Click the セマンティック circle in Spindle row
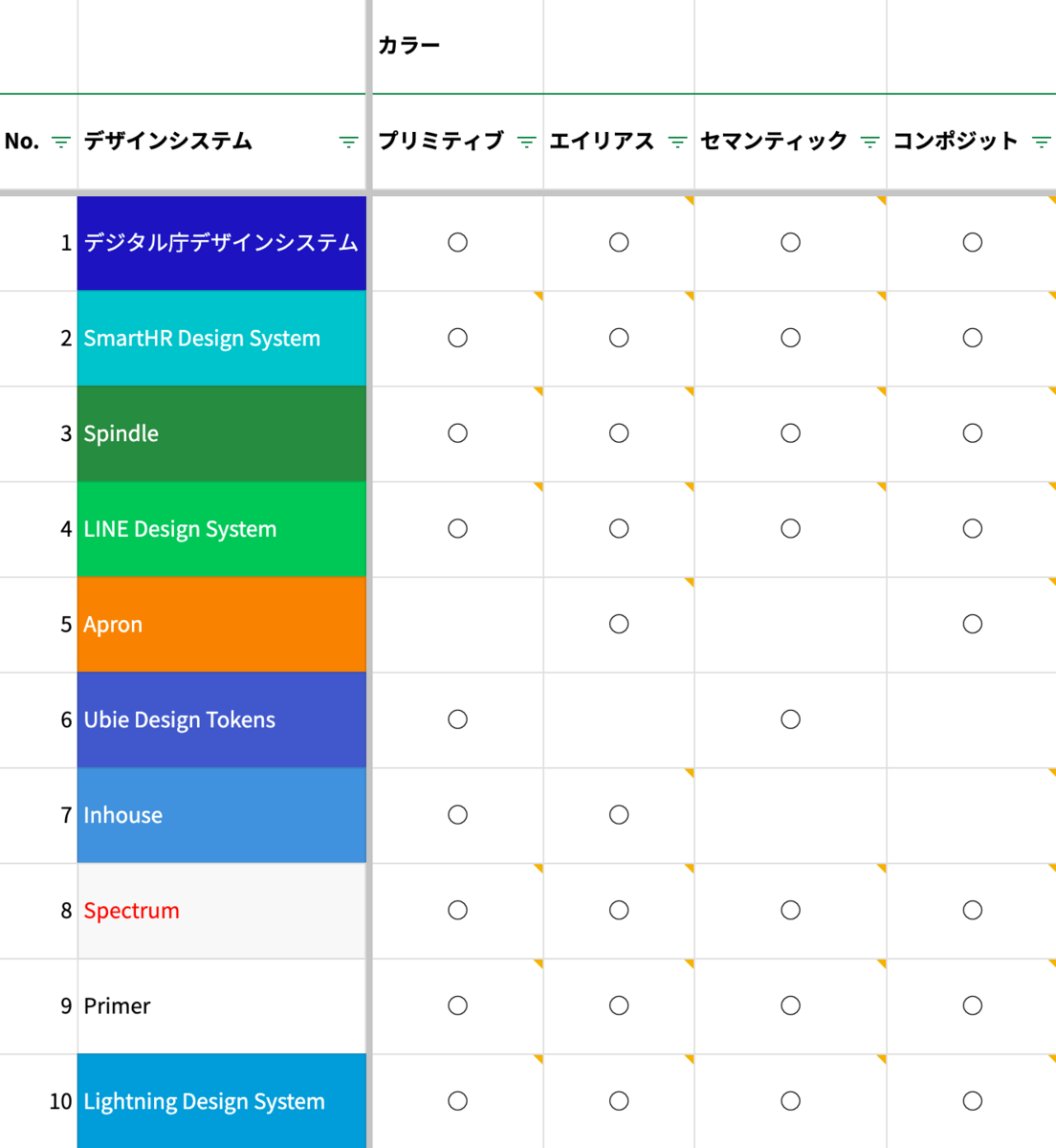This screenshot has width=1056, height=1148. tap(790, 433)
